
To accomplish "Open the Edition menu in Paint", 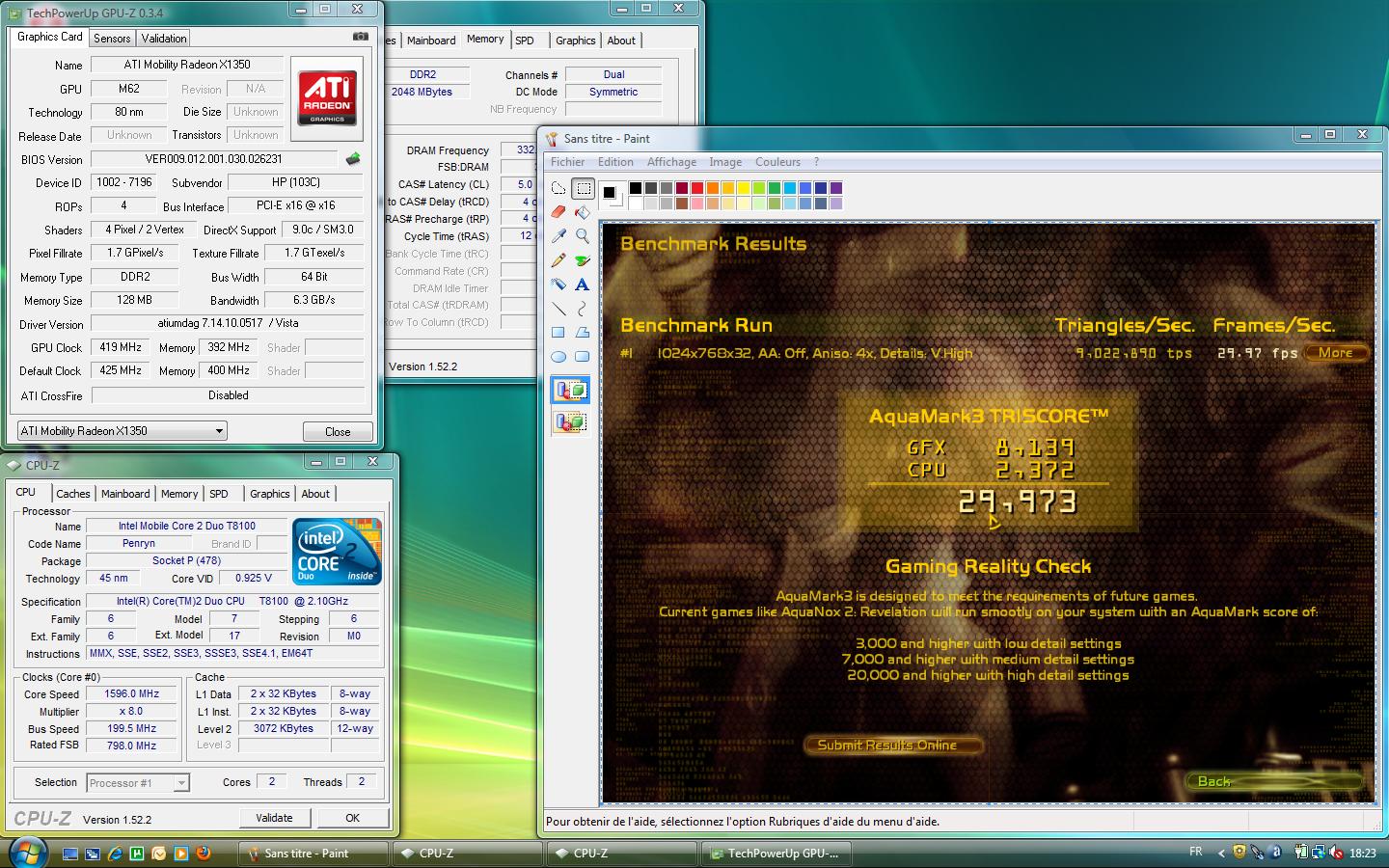I will pyautogui.click(x=615, y=162).
